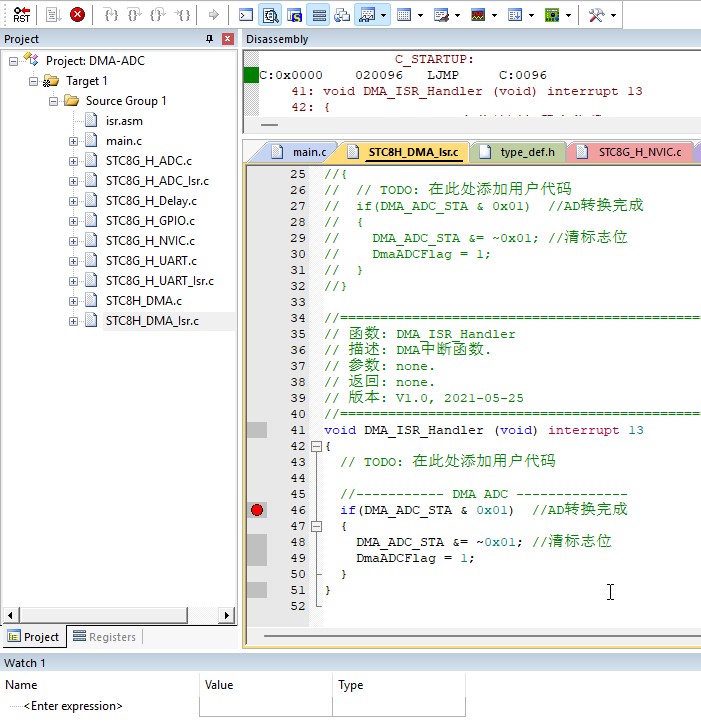Open the Serial Windows icon
This screenshot has width=701, height=728.
[441, 15]
